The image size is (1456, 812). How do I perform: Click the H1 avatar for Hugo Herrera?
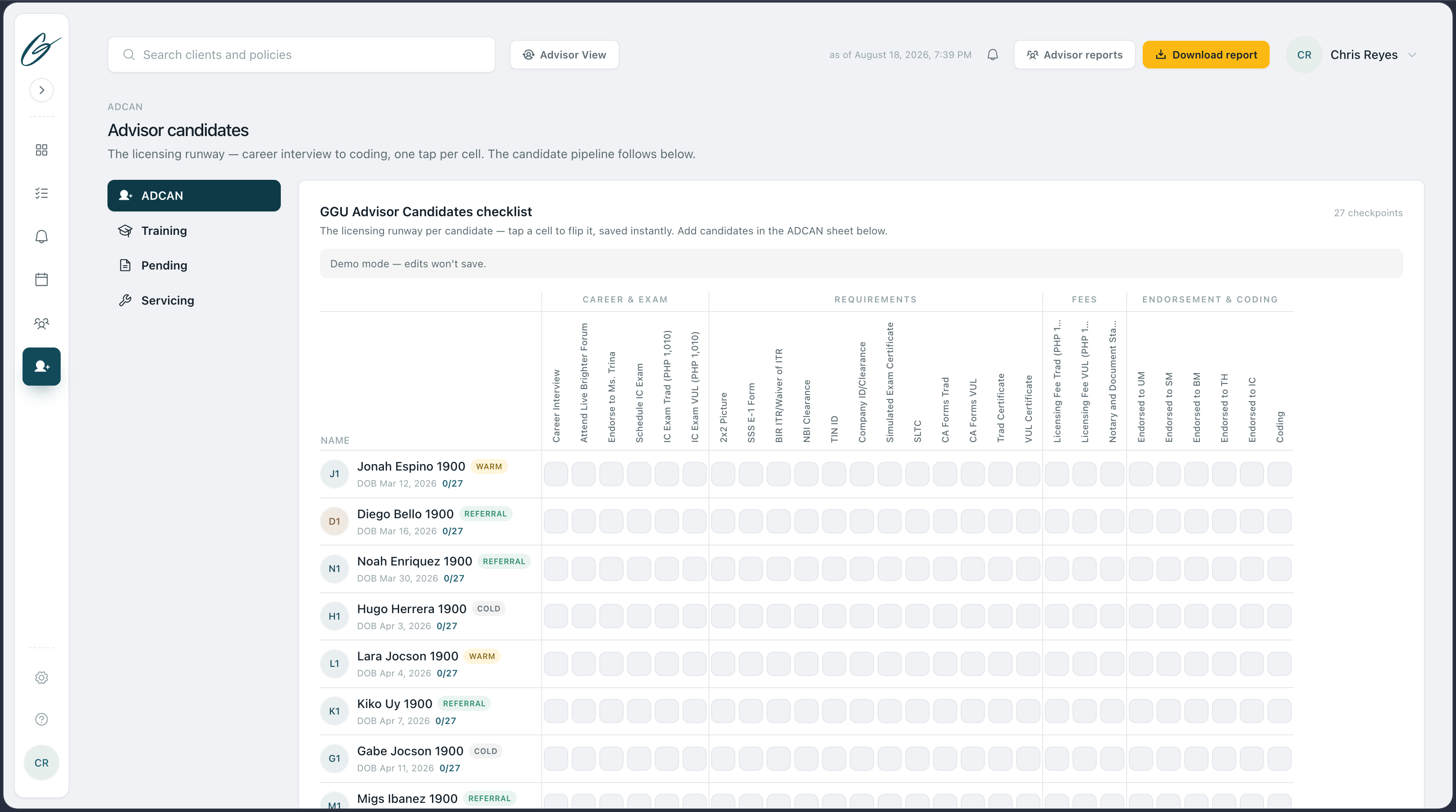(335, 616)
